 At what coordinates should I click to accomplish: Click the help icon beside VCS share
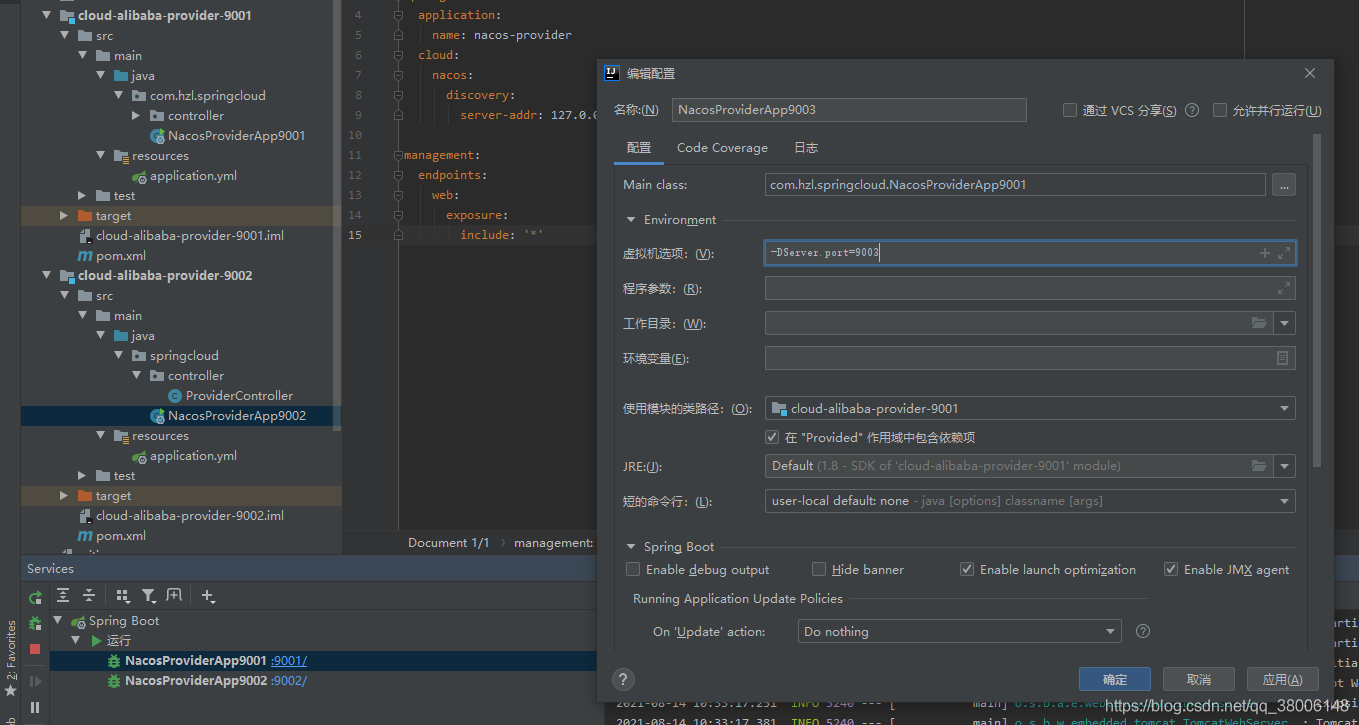coord(1192,110)
